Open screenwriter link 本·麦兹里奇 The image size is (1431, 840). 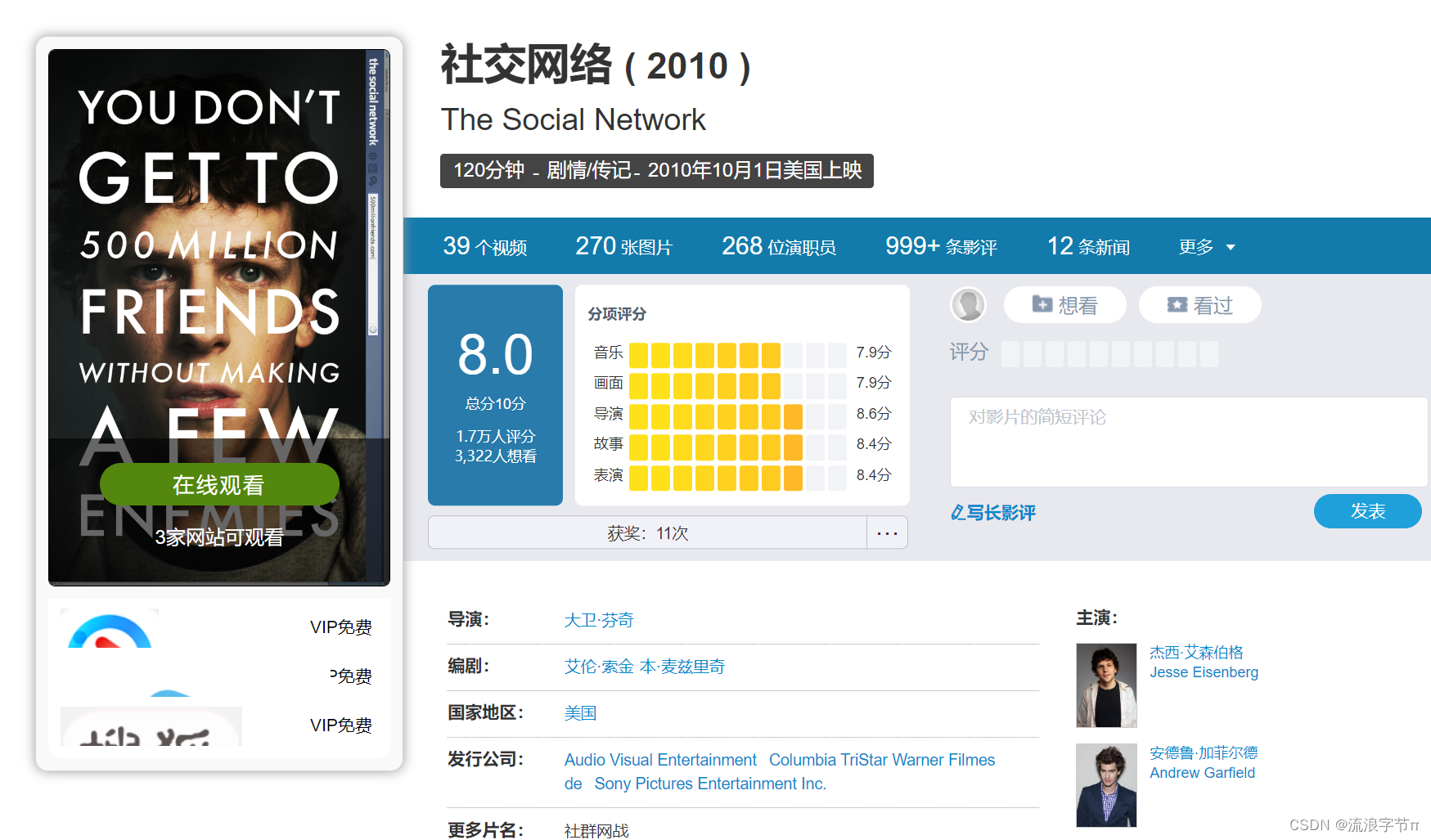(682, 667)
